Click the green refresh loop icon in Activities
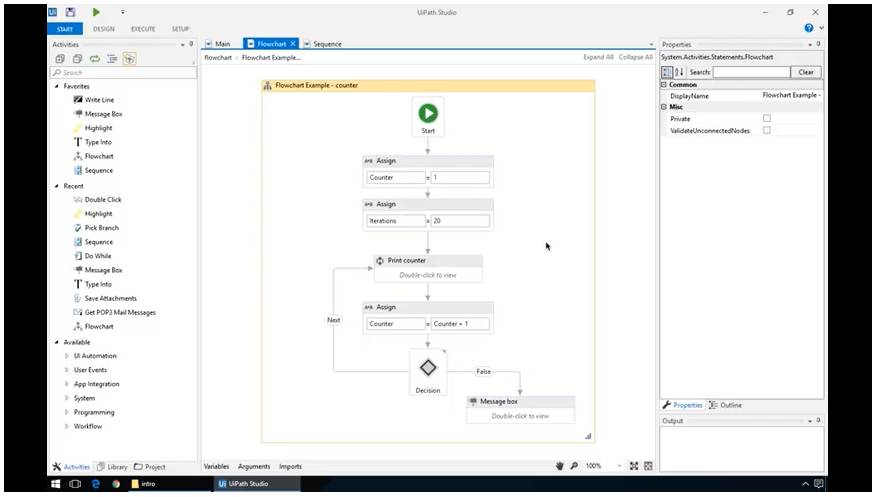The width and height of the screenshot is (877, 497). click(95, 59)
